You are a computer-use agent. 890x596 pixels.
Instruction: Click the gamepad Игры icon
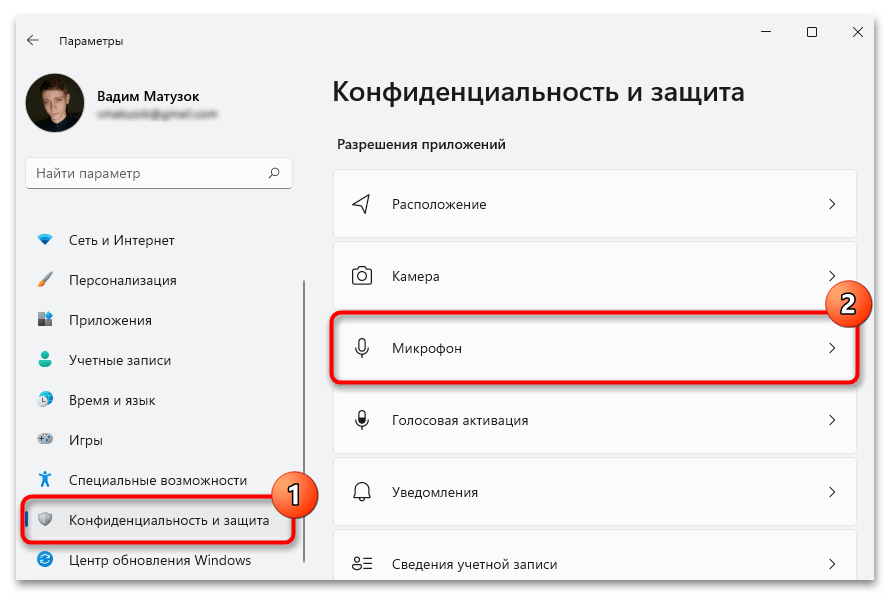(45, 439)
